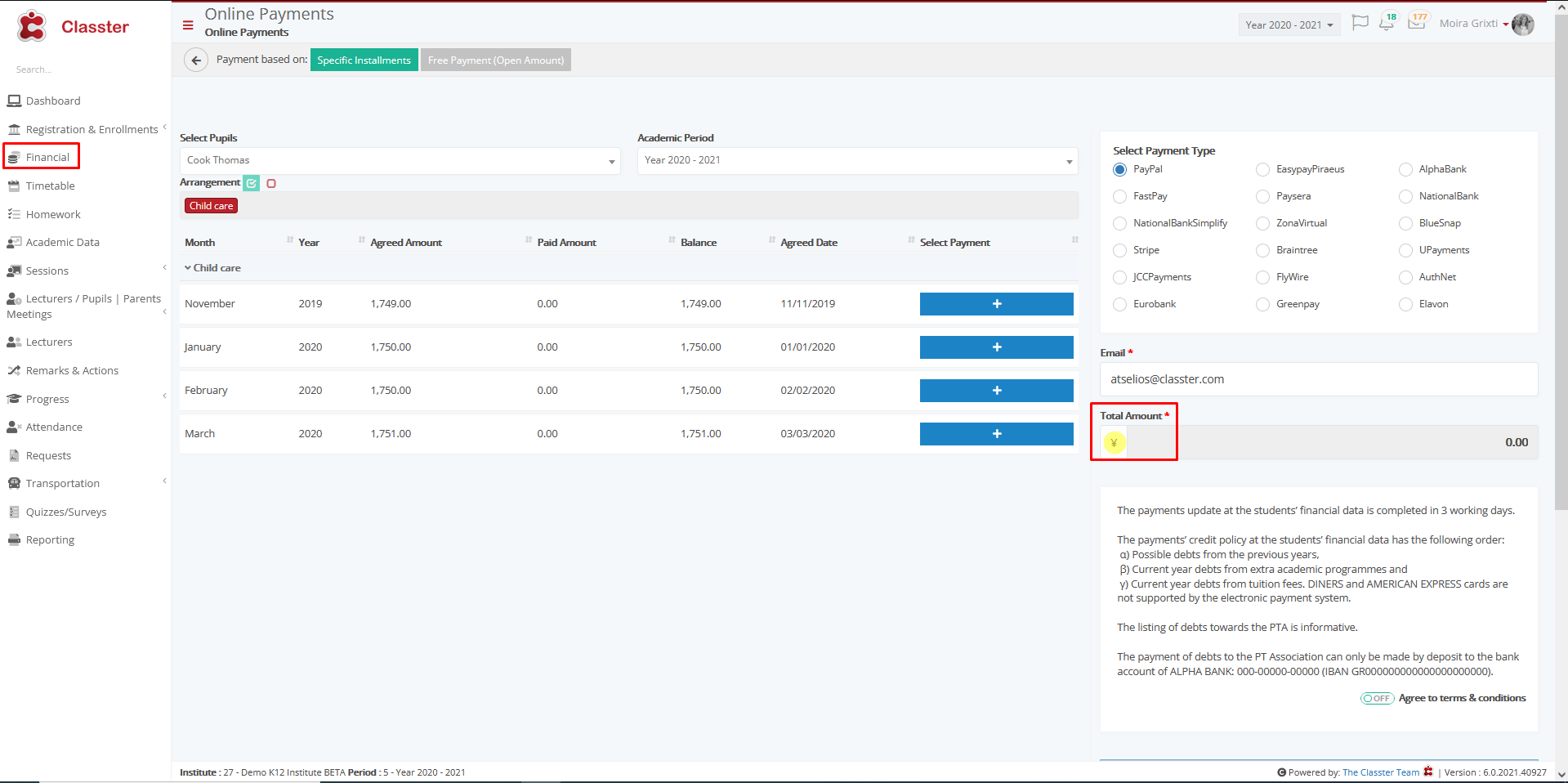Click the Requests document icon
Image resolution: width=1568 pixels, height=783 pixels.
(x=14, y=455)
